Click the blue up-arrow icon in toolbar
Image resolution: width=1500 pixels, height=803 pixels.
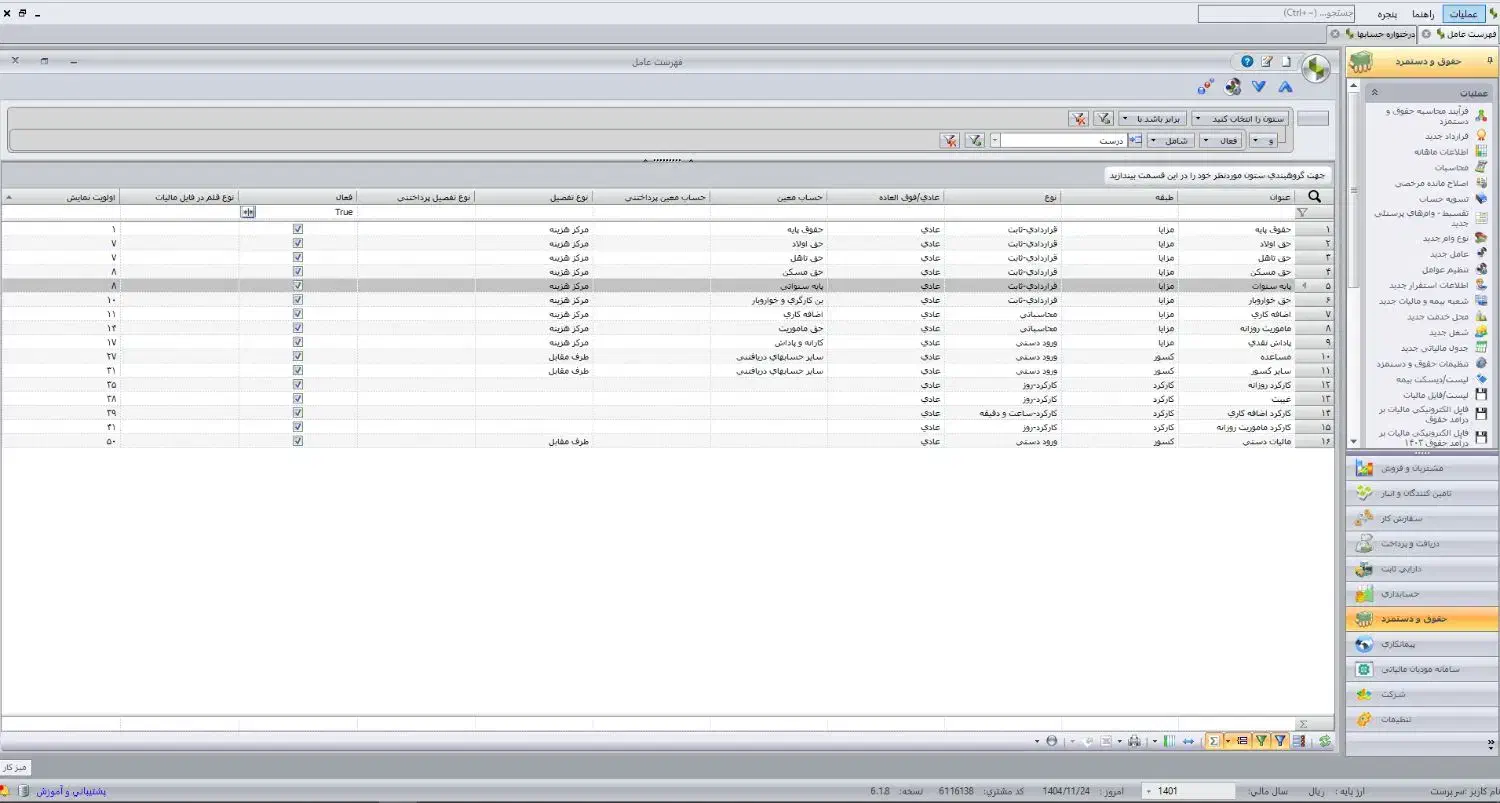pyautogui.click(x=1287, y=87)
